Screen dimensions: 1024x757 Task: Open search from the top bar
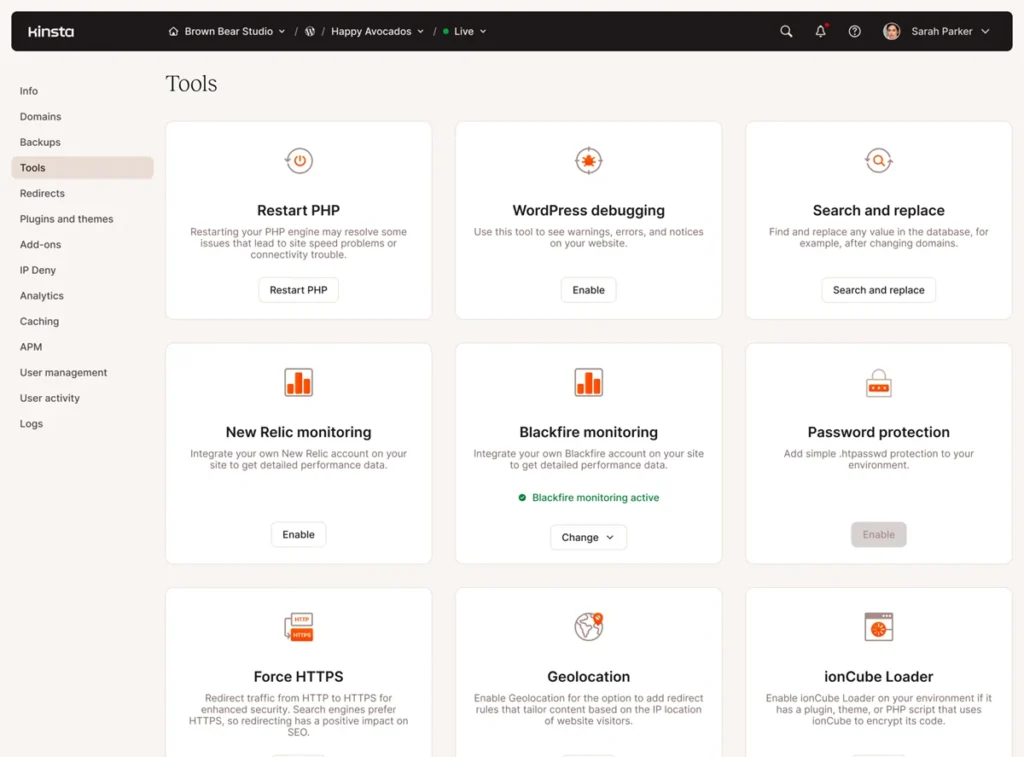point(786,31)
